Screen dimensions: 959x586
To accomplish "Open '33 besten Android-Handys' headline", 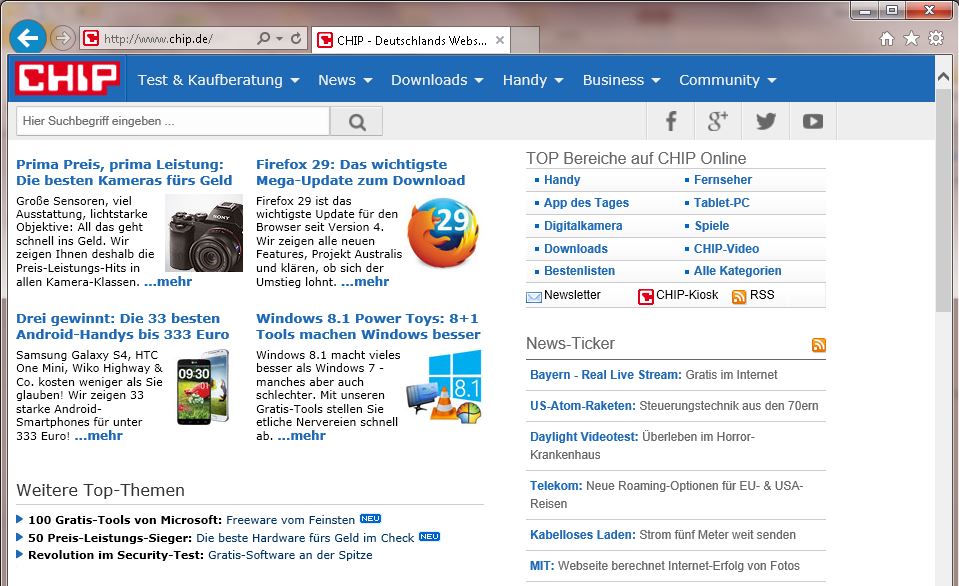I will (x=122, y=326).
